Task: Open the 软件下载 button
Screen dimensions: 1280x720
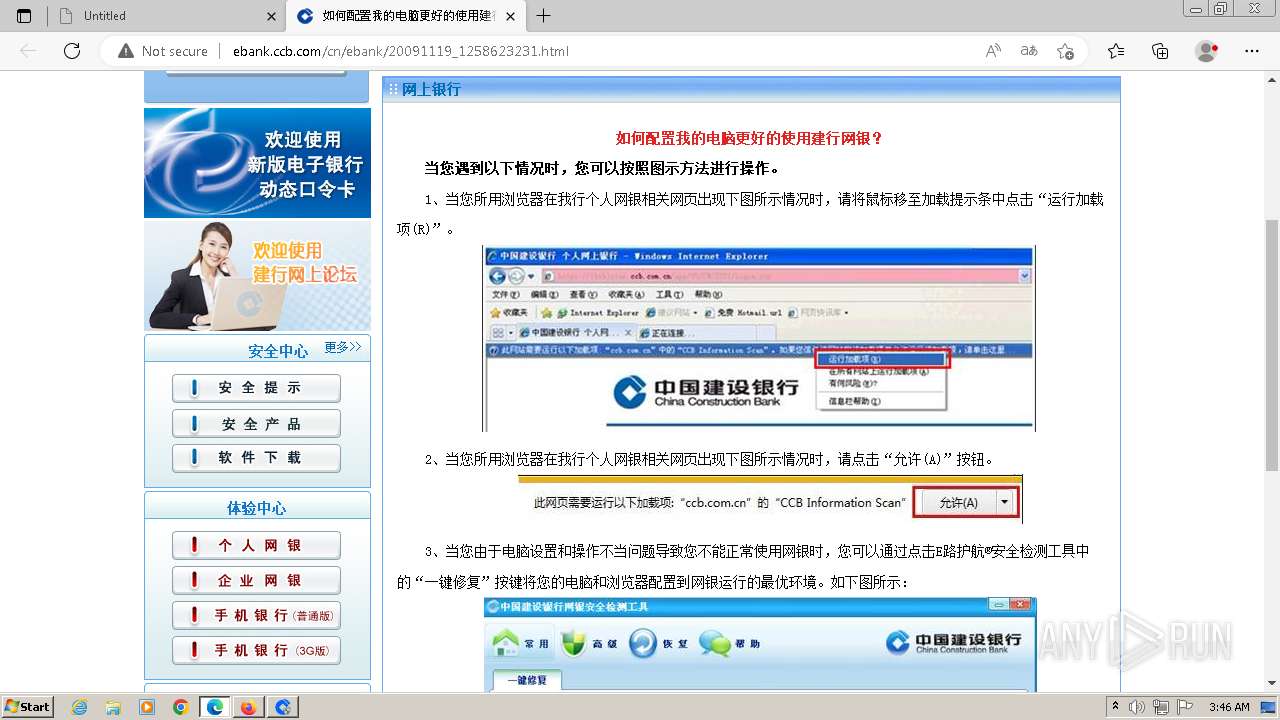Action: pos(256,458)
